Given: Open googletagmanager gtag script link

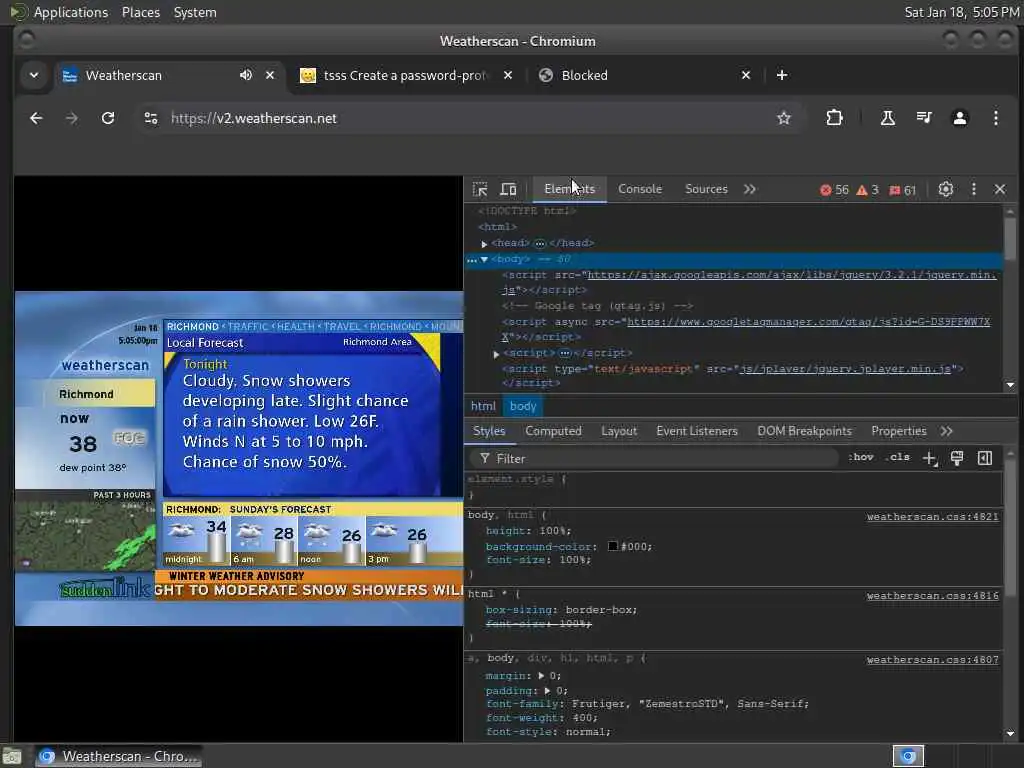Looking at the screenshot, I should pyautogui.click(x=808, y=322).
